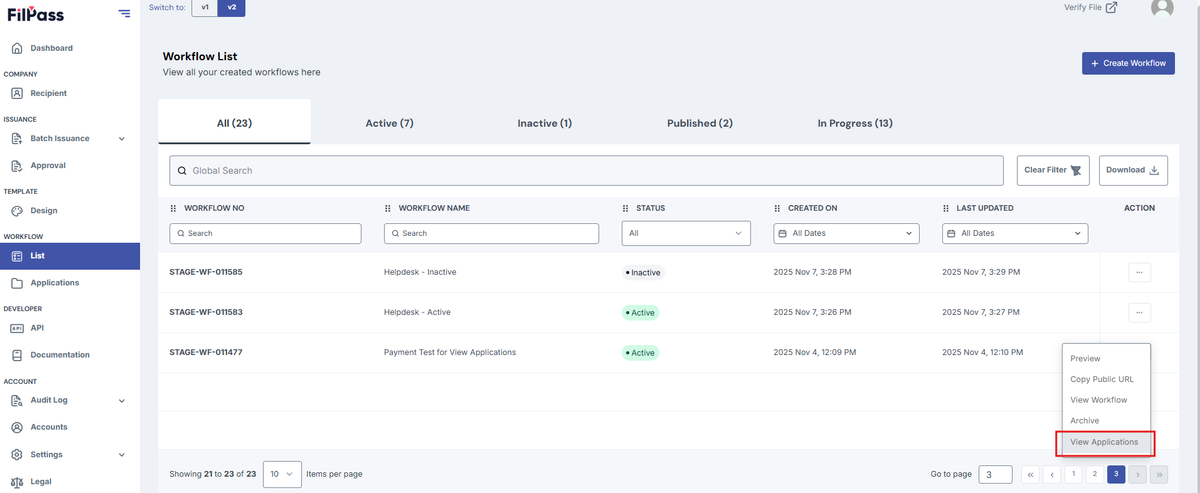Choose View Applications menu item
Screen dimensions: 1200x493
(1106, 442)
